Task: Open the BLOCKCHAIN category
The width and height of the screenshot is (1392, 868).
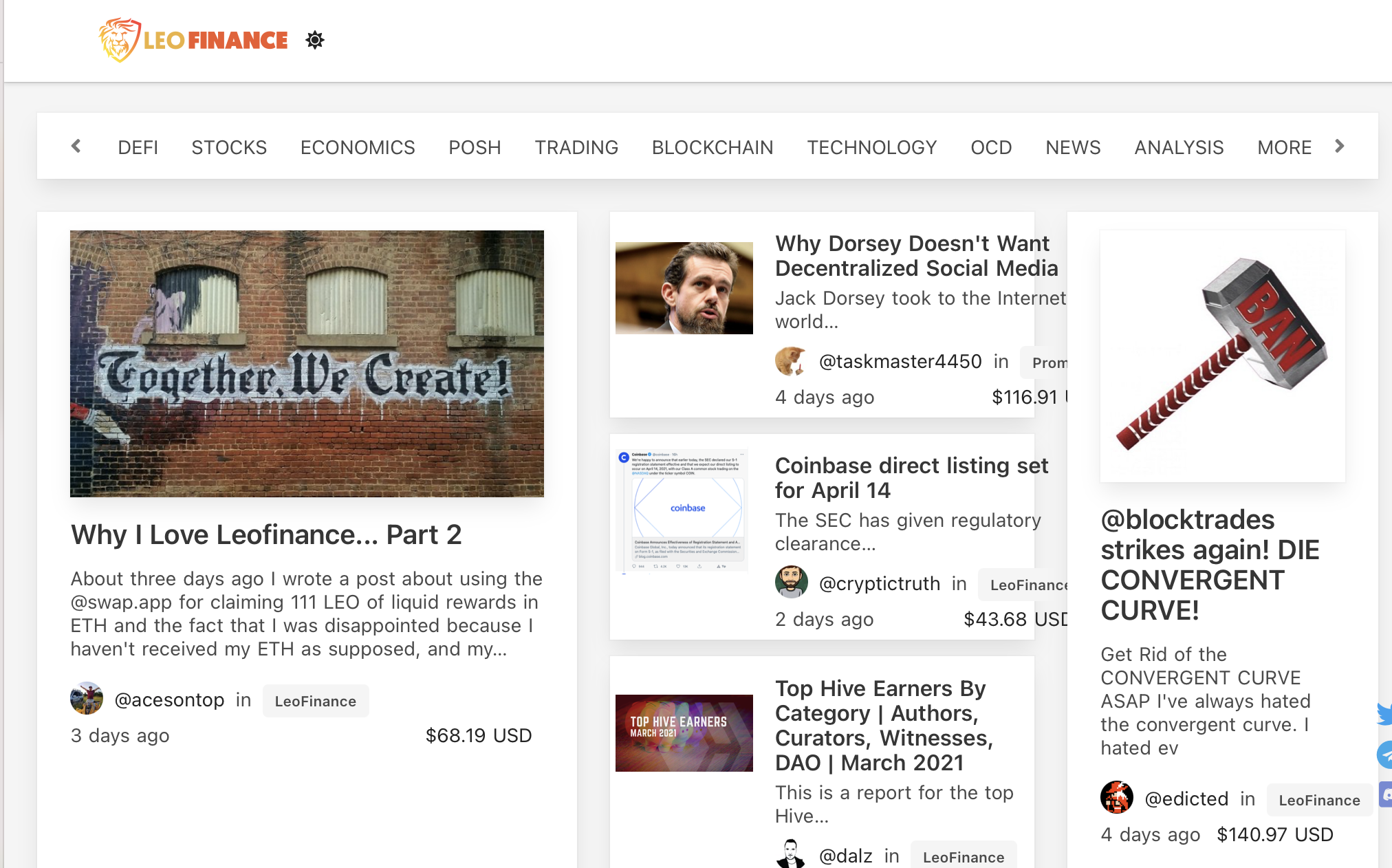Action: [x=713, y=147]
